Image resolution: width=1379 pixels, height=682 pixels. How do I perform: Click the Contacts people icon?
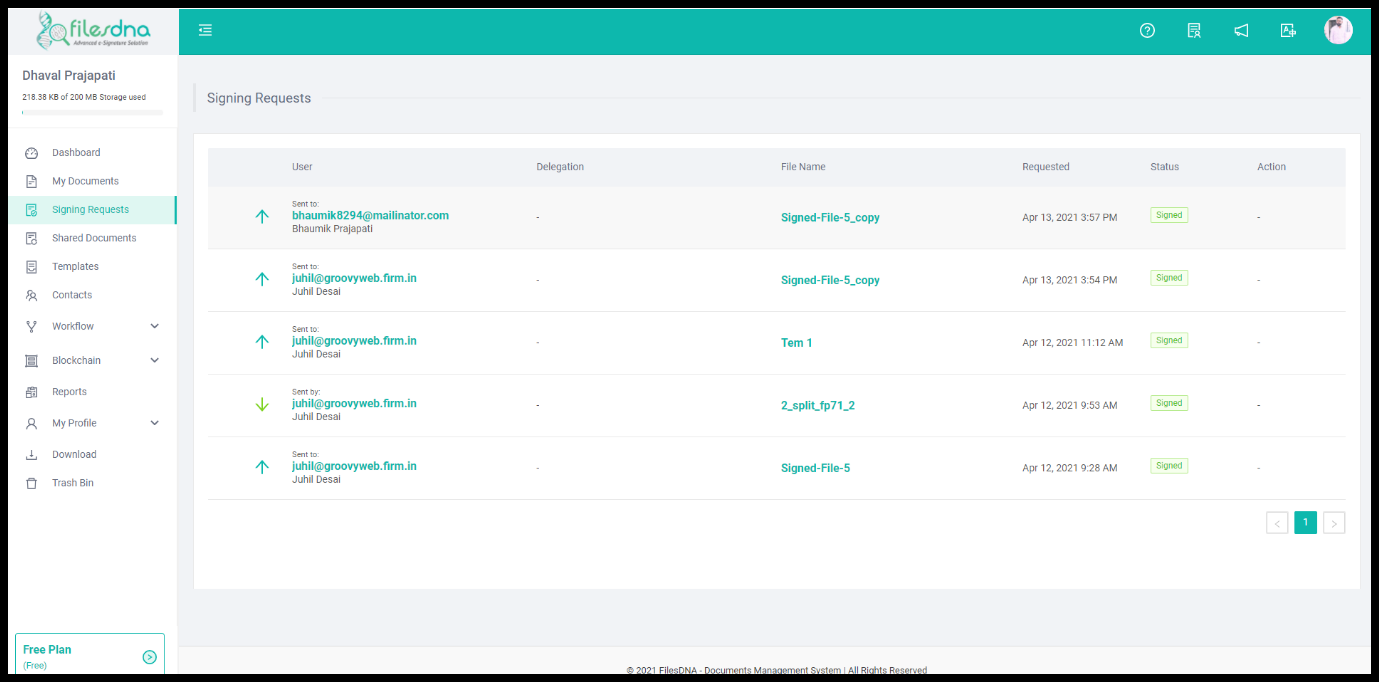coord(31,295)
